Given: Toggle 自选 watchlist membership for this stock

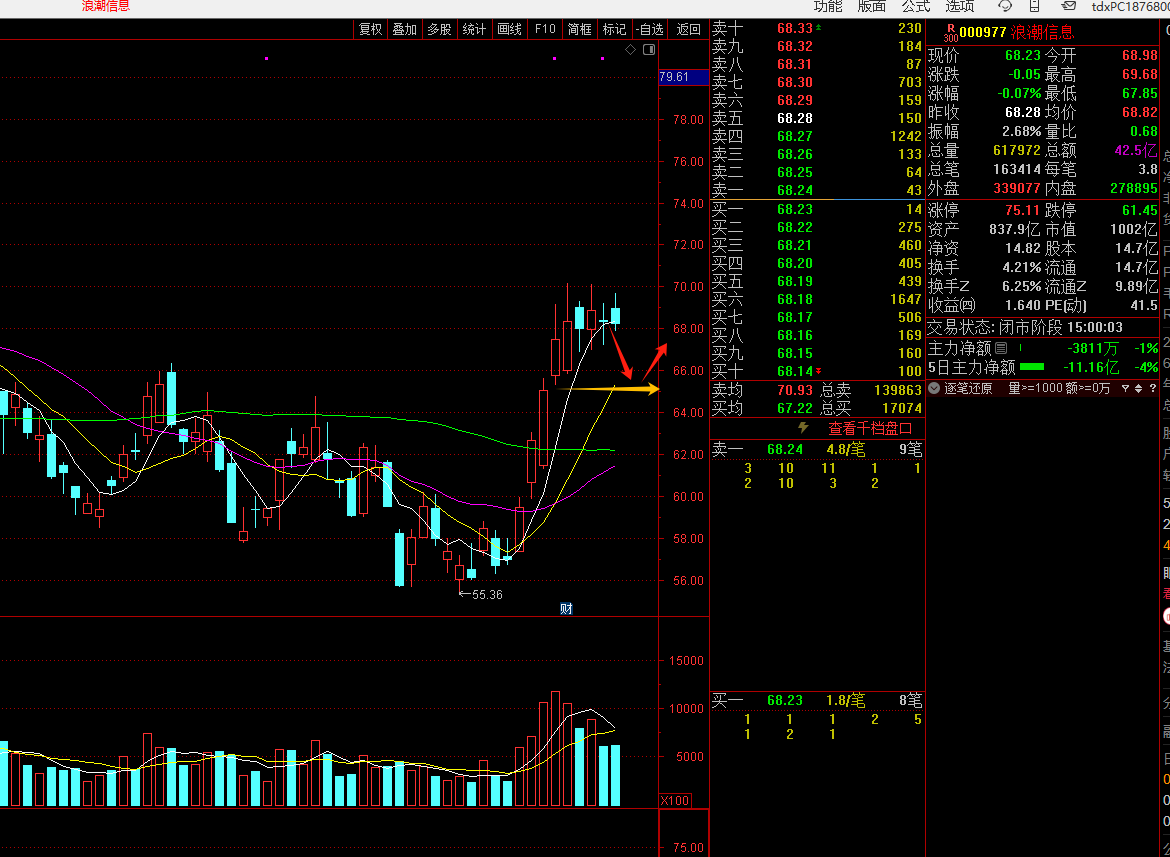Looking at the screenshot, I should coord(650,29).
